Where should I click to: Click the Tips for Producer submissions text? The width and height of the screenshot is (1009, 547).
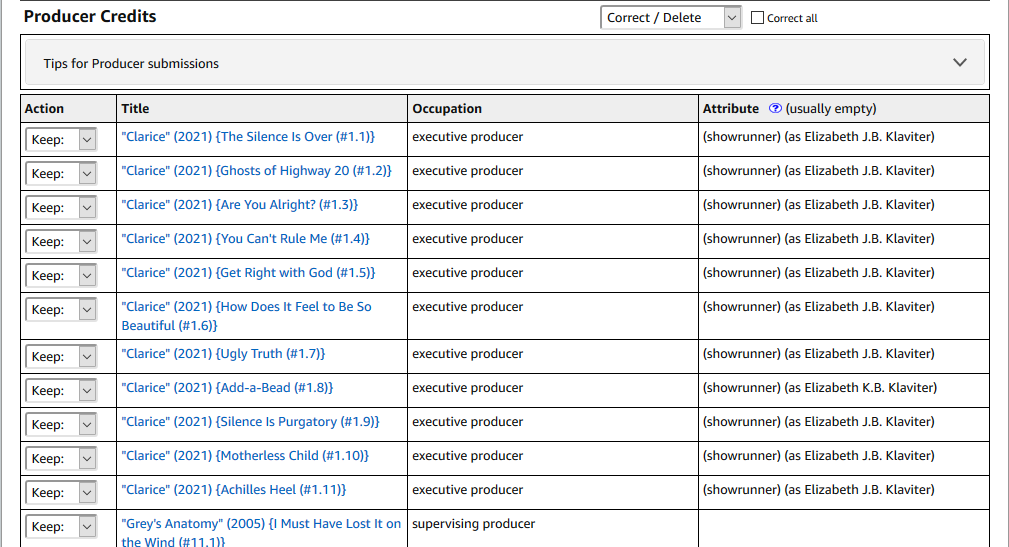tap(131, 63)
